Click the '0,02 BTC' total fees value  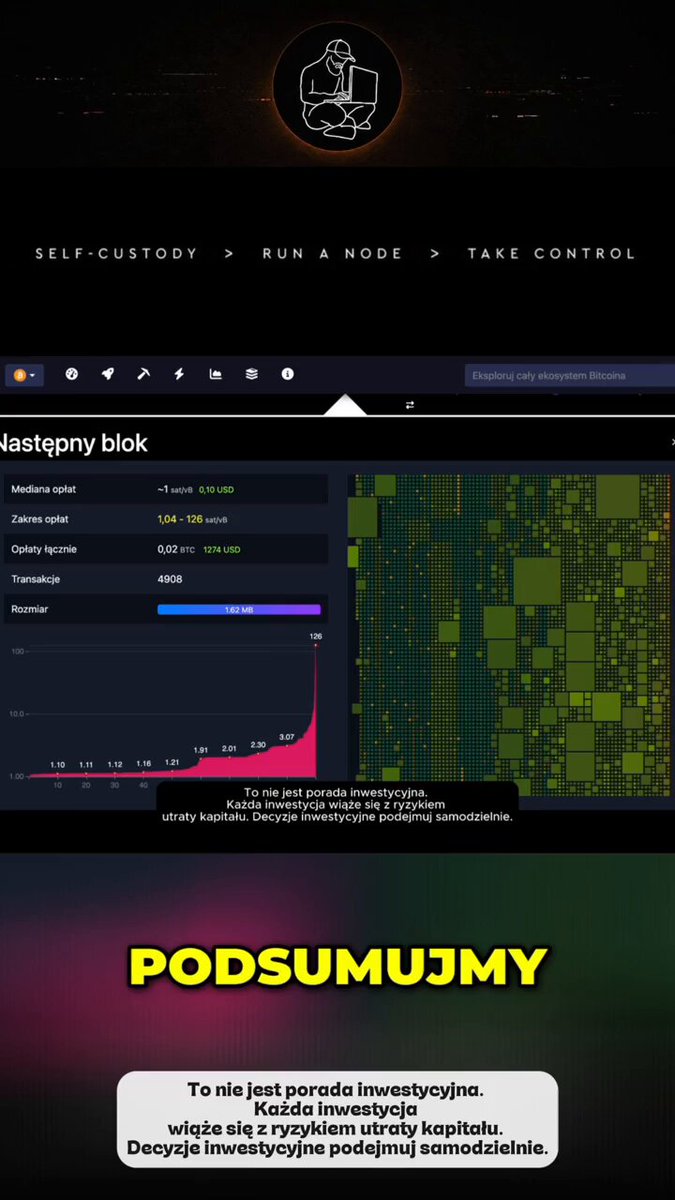coord(177,549)
